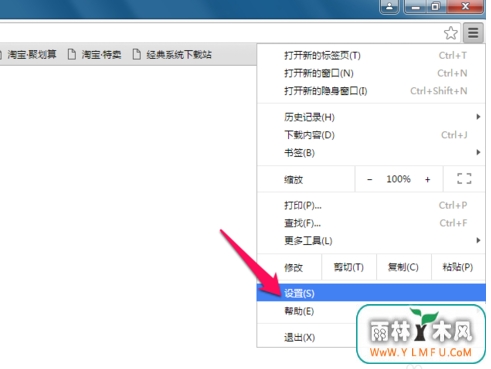This screenshot has height=369, width=491.
Task: Click the bookmark star icon
Action: click(x=451, y=33)
